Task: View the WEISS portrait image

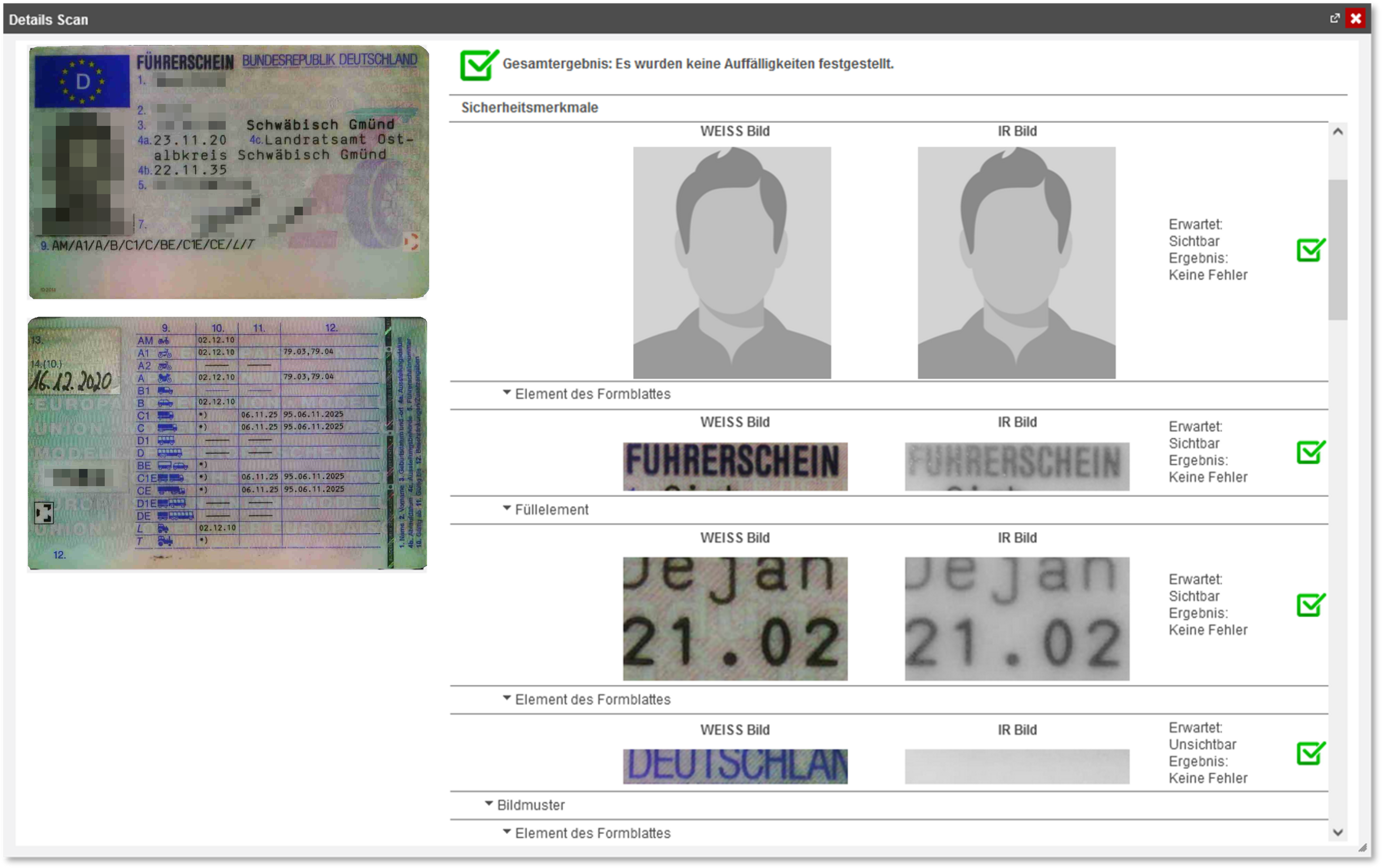Action: click(x=732, y=262)
